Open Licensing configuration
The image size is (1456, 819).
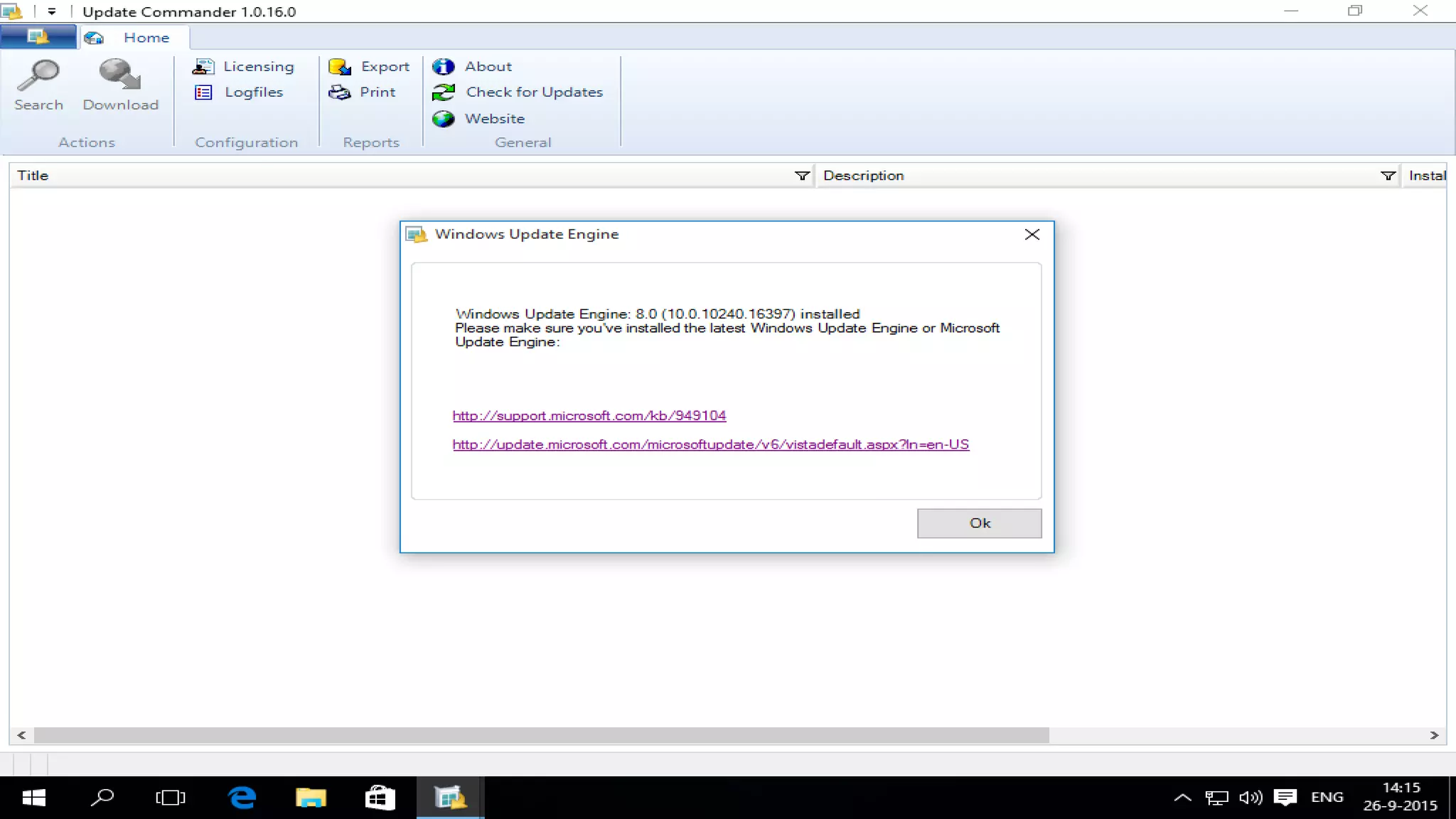pyautogui.click(x=243, y=66)
